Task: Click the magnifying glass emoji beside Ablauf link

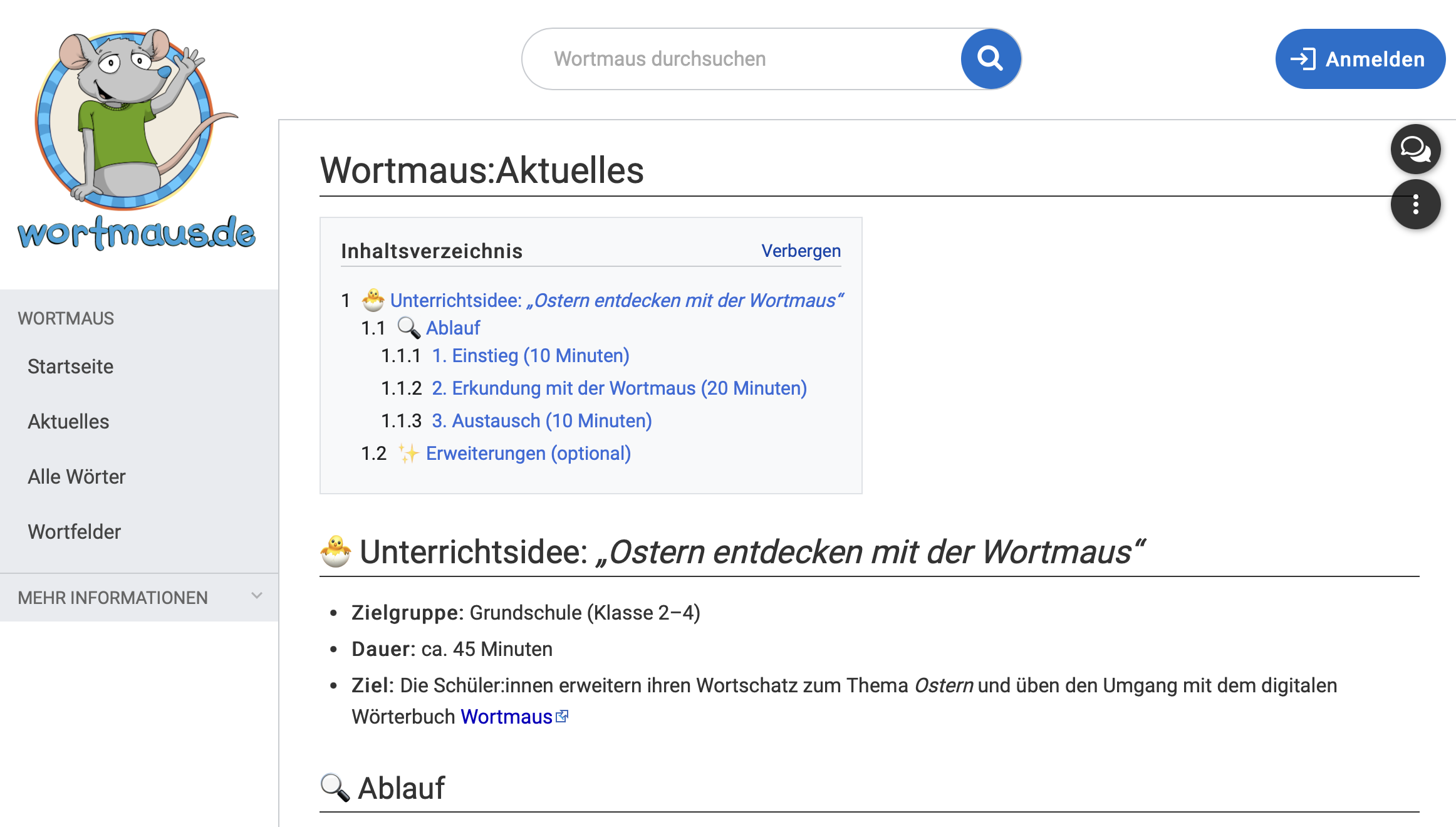Action: [408, 328]
